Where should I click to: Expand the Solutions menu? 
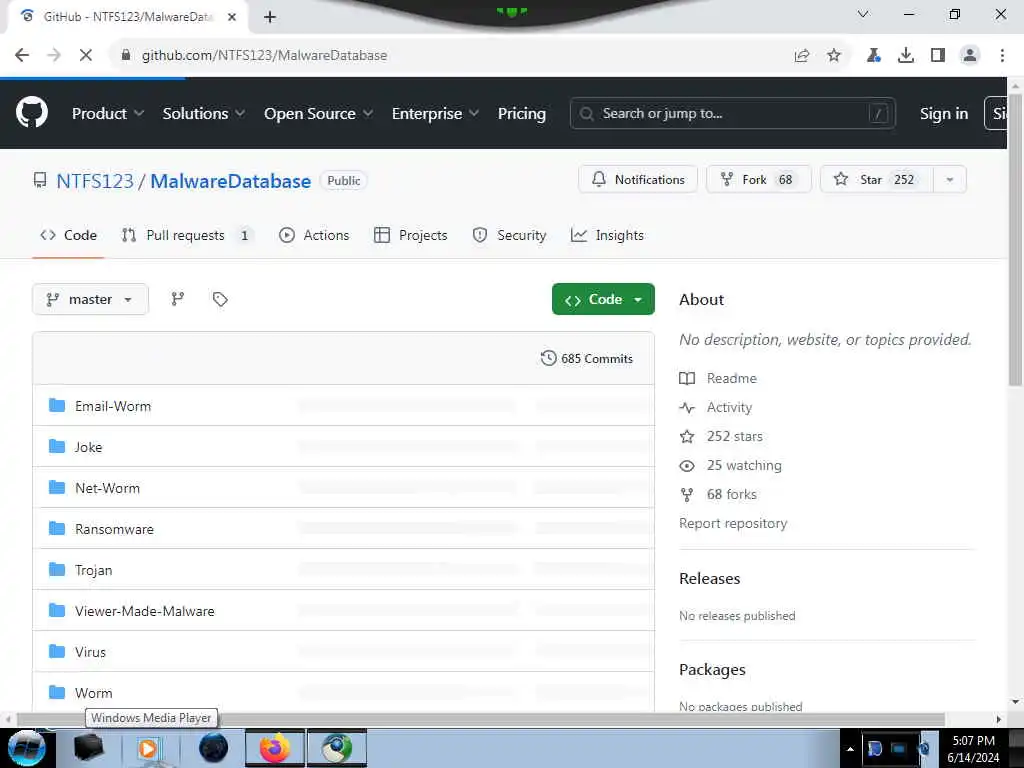coord(204,114)
